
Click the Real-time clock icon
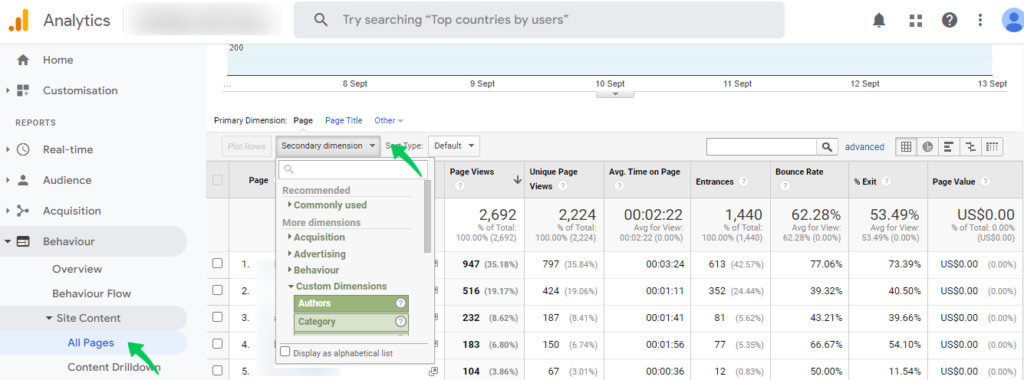23,150
